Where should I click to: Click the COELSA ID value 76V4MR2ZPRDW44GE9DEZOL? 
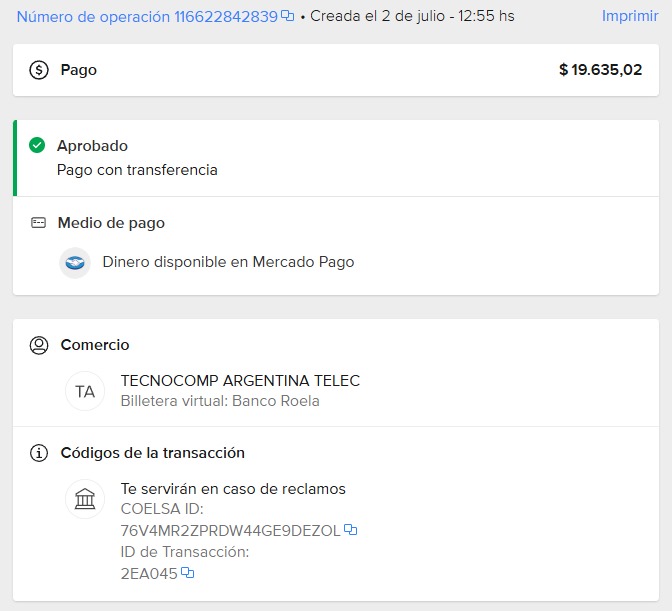(230, 530)
